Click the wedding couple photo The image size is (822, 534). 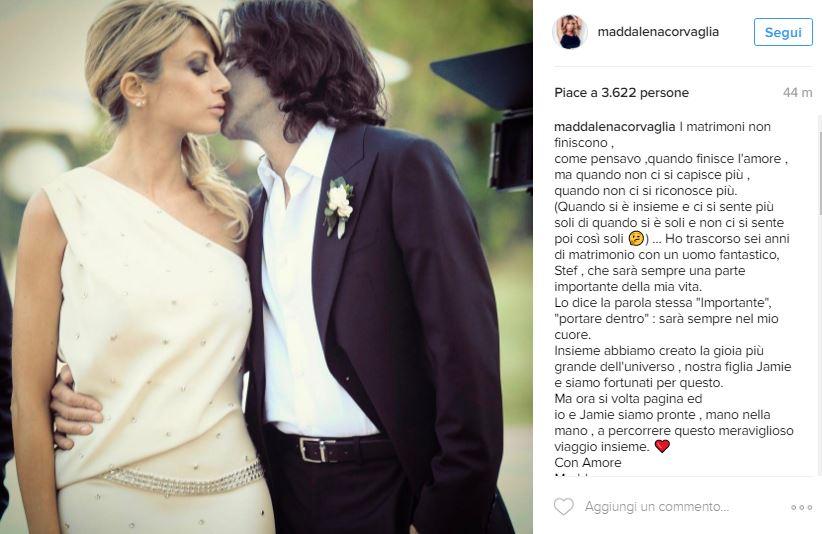[x=266, y=267]
